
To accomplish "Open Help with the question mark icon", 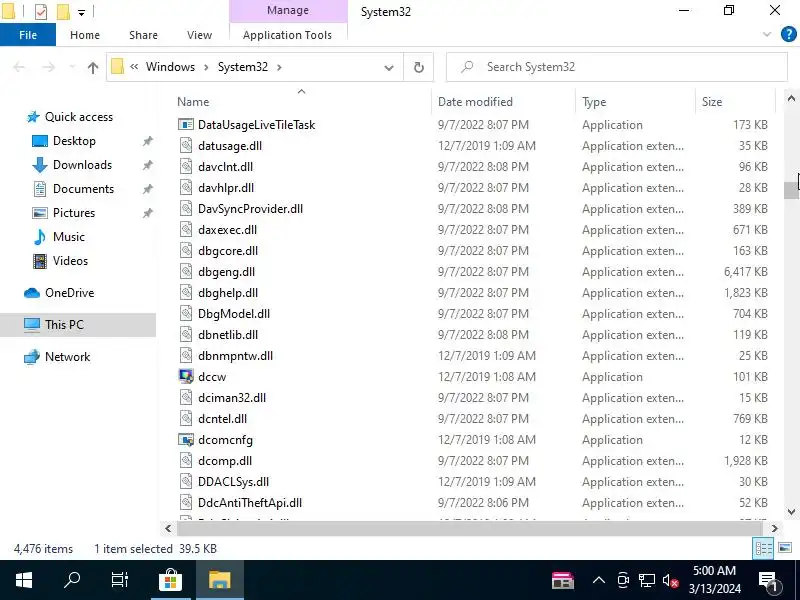I will [789, 35].
